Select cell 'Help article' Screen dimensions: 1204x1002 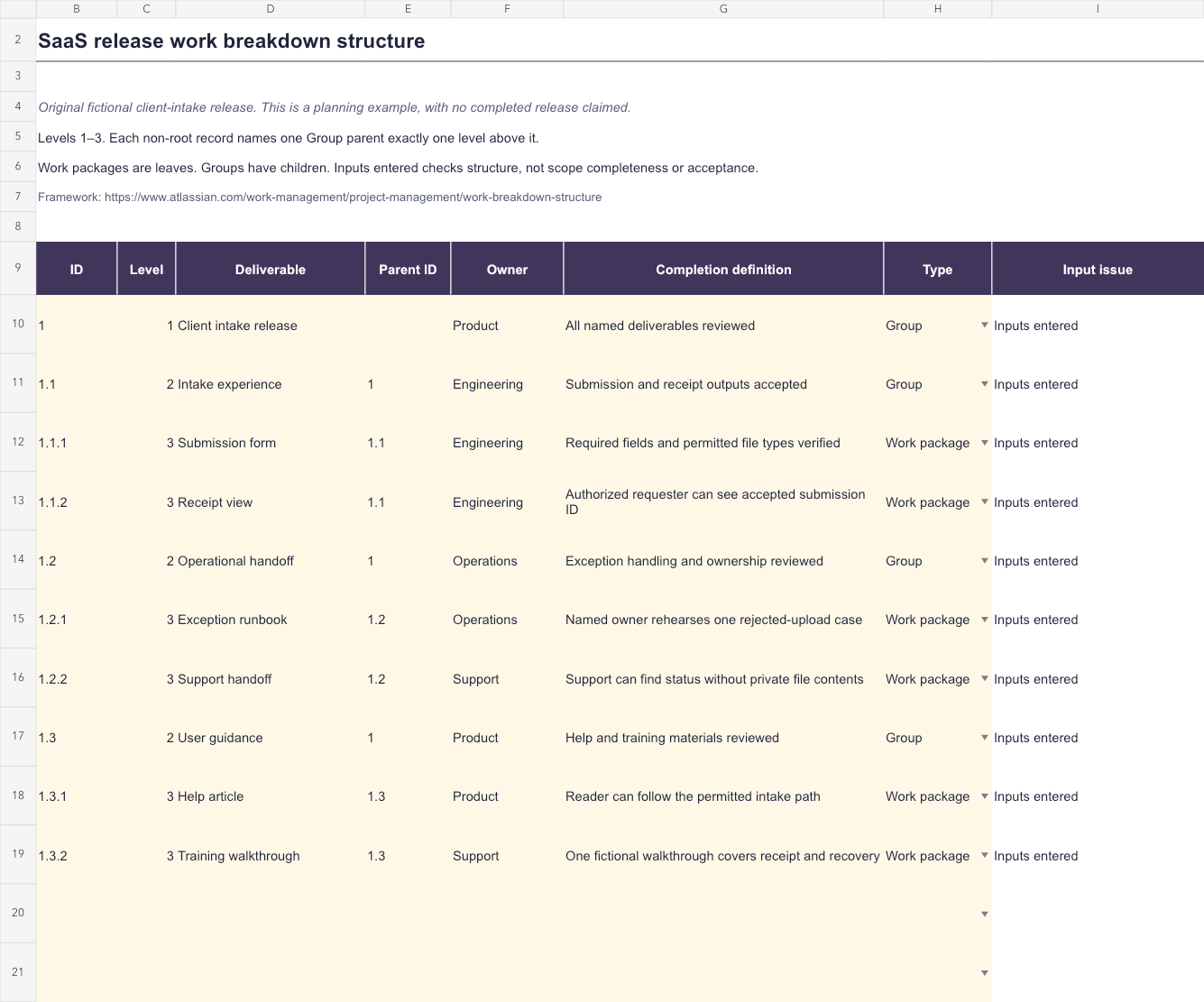271,796
